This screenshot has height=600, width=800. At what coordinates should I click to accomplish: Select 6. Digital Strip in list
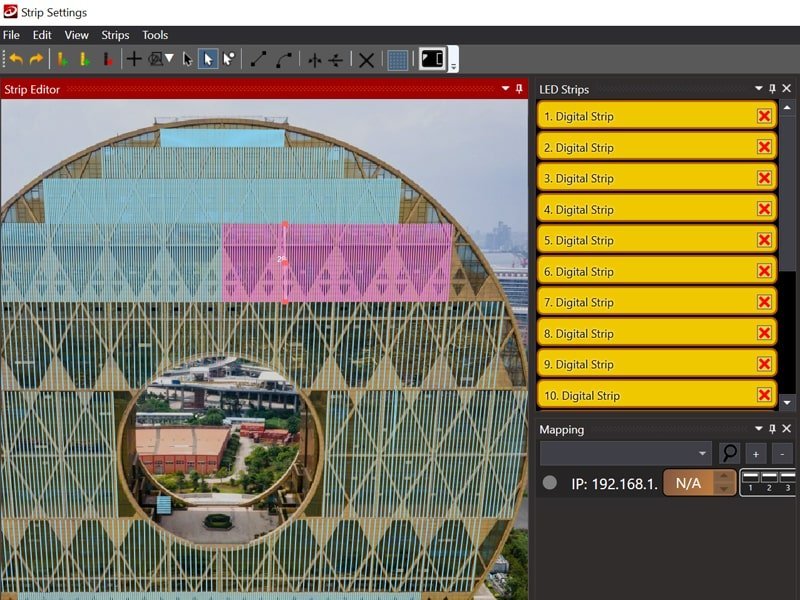657,271
